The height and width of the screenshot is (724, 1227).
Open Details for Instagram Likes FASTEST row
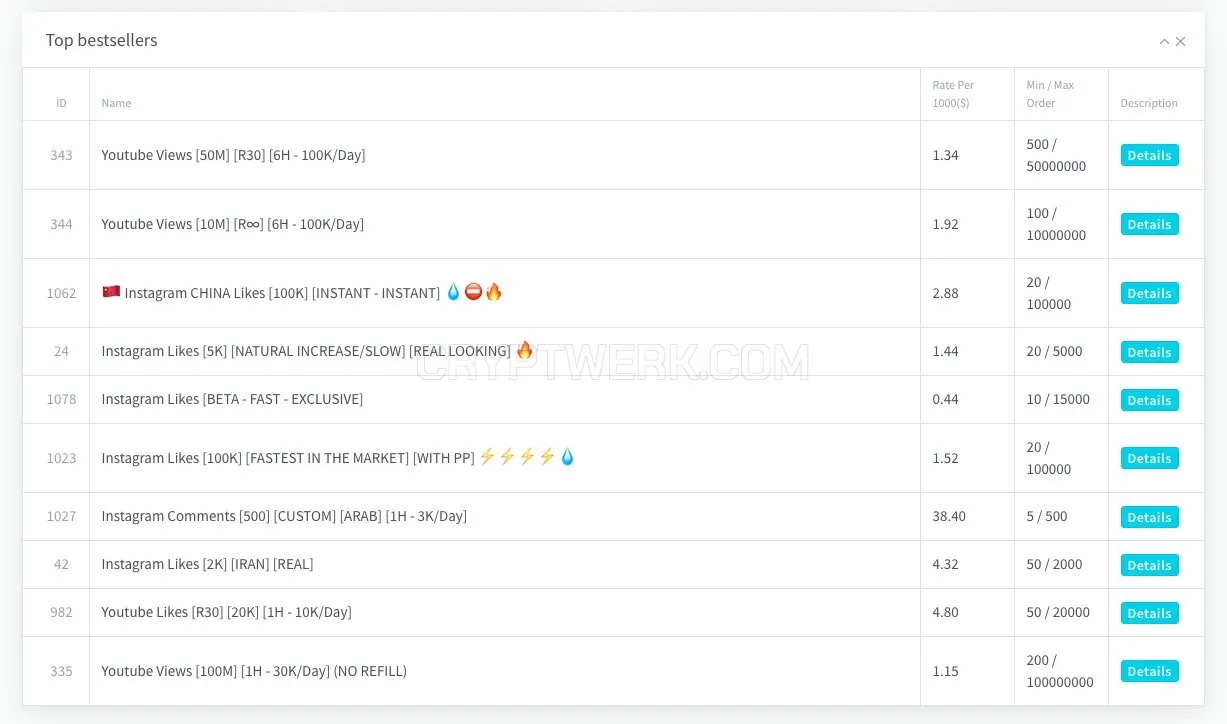pyautogui.click(x=1149, y=458)
